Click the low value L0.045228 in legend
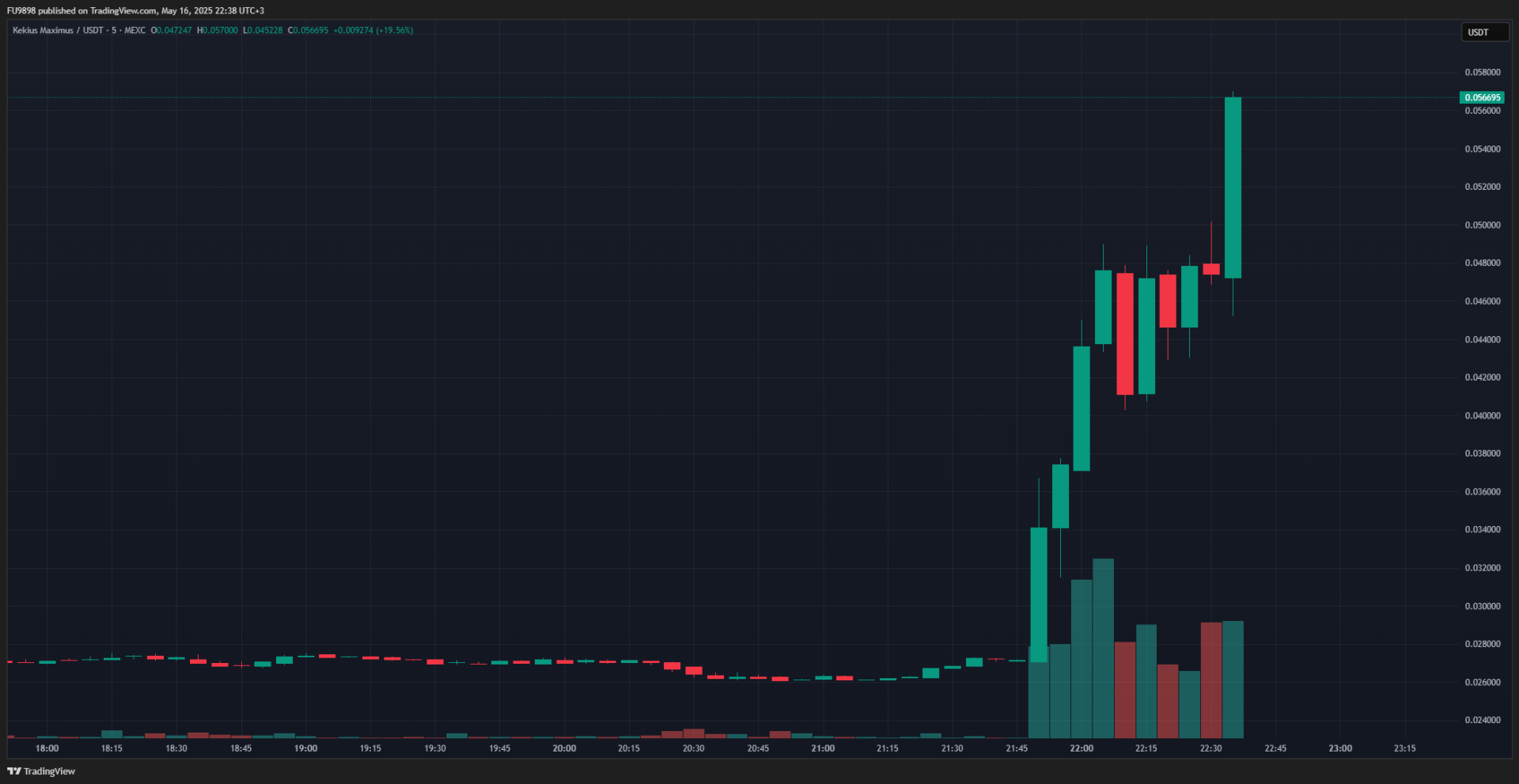 click(x=263, y=31)
